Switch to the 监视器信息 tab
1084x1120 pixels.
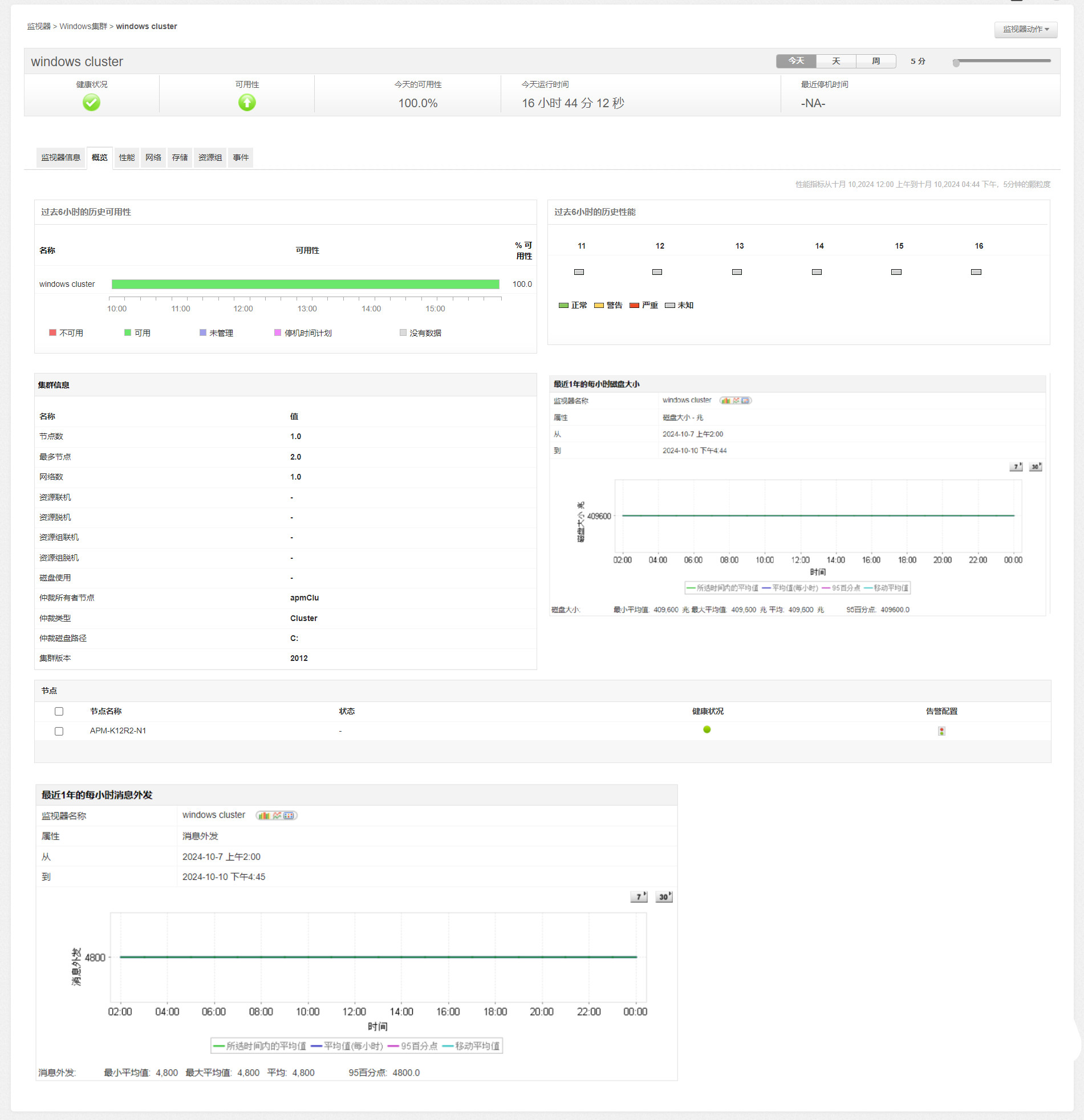tap(60, 158)
